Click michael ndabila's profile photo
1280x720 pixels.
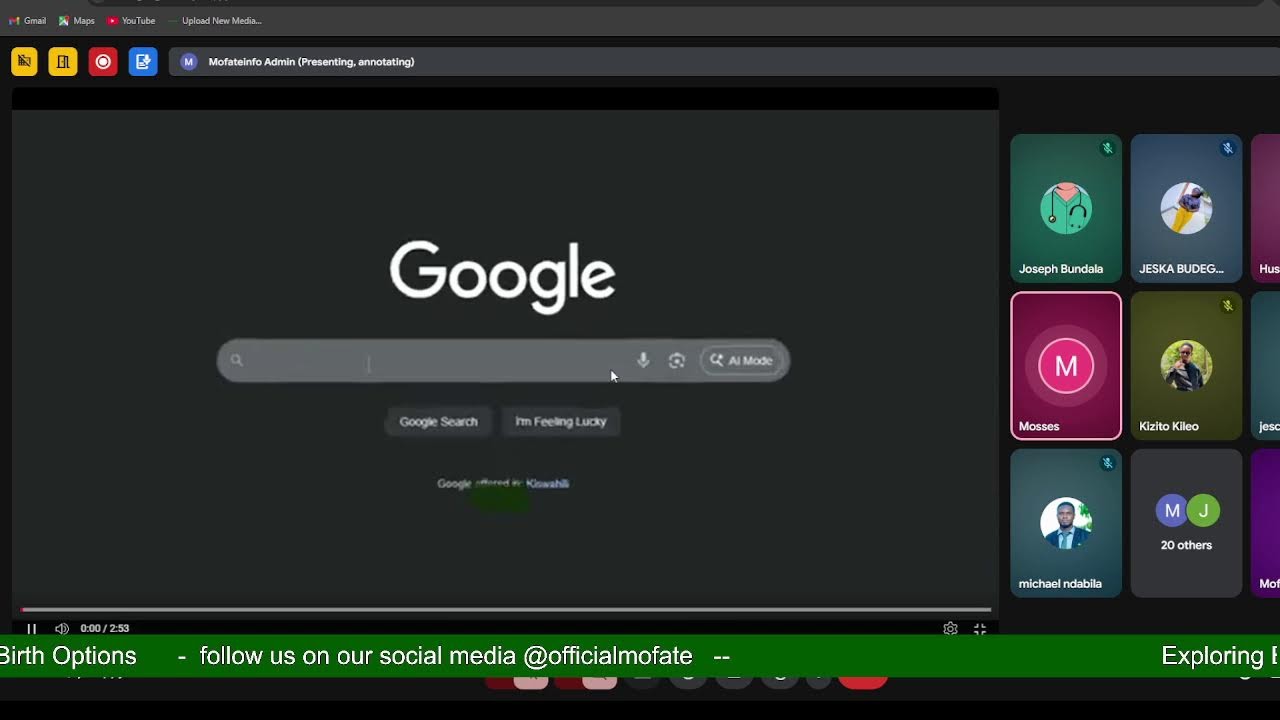[x=1066, y=523]
